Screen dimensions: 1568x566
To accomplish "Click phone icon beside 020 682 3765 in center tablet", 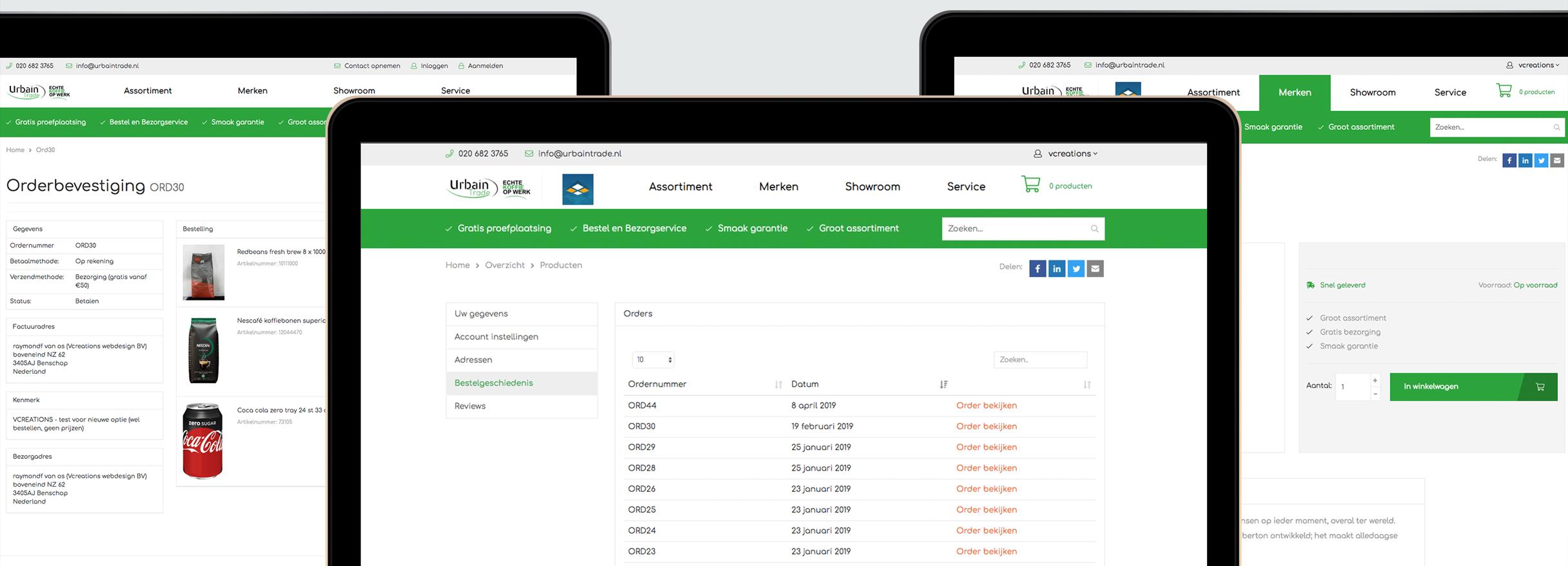I will (x=449, y=154).
